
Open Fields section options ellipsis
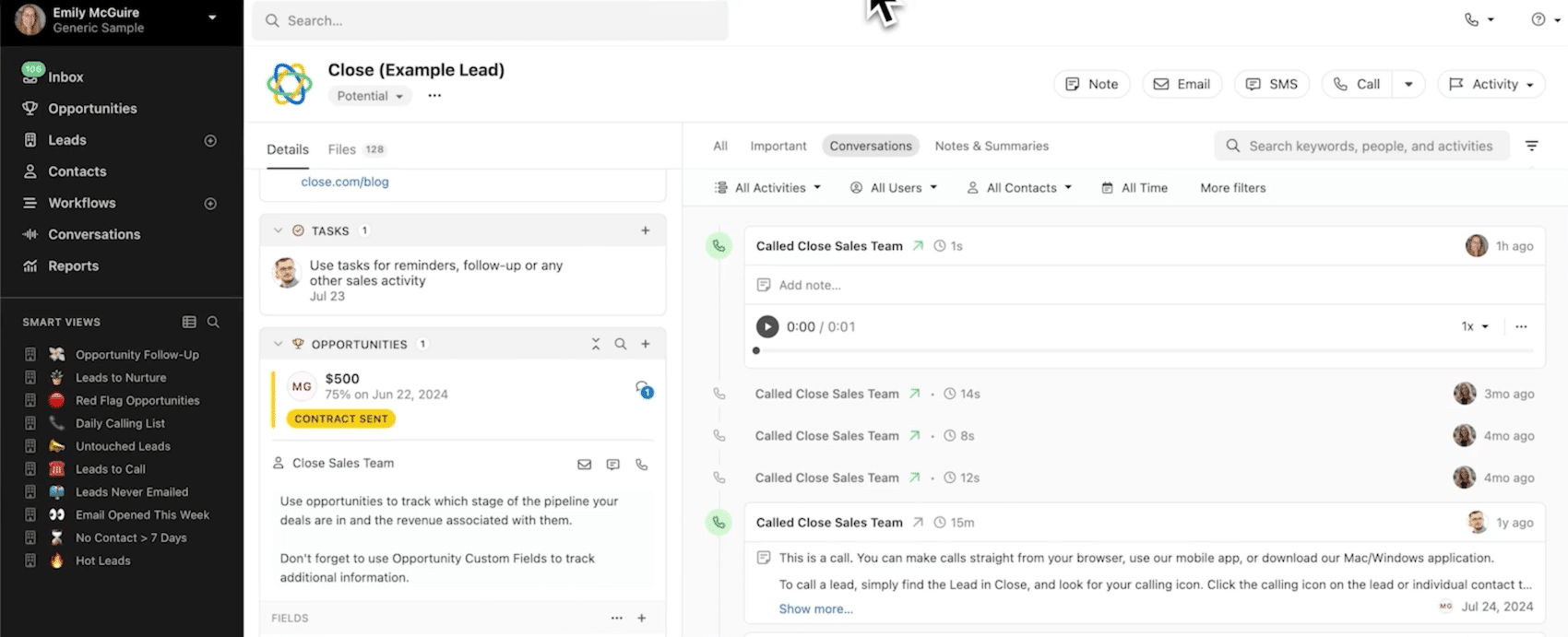(617, 619)
